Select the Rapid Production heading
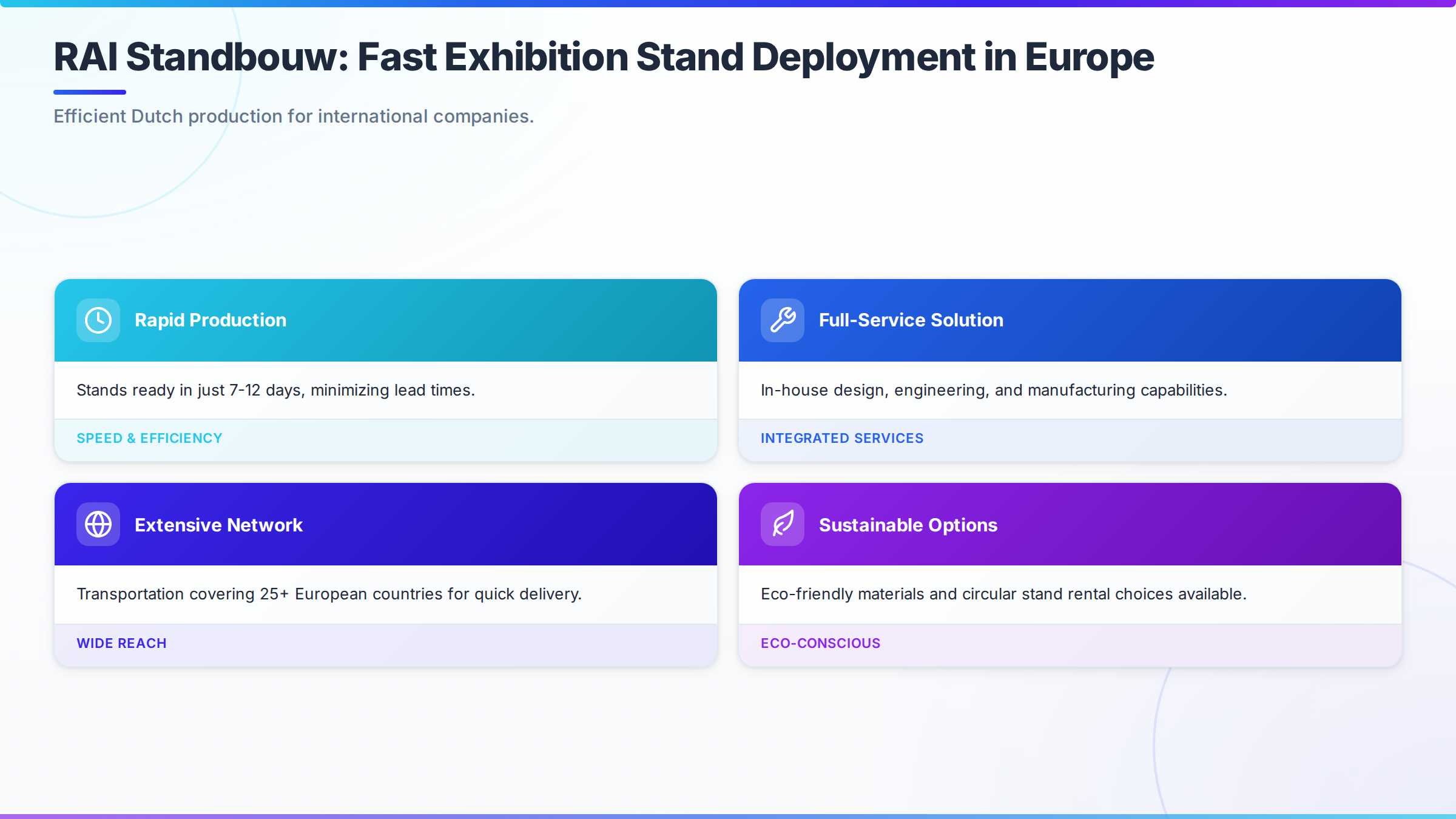The width and height of the screenshot is (1456, 819). (211, 320)
